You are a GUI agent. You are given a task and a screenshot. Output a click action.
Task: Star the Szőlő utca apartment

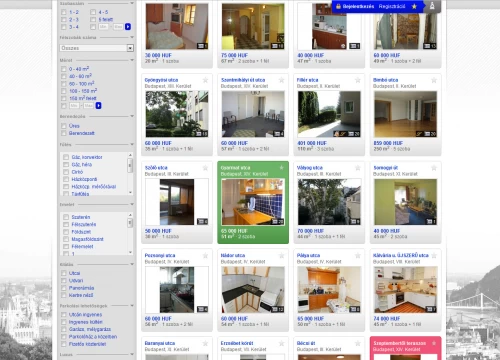(x=205, y=168)
